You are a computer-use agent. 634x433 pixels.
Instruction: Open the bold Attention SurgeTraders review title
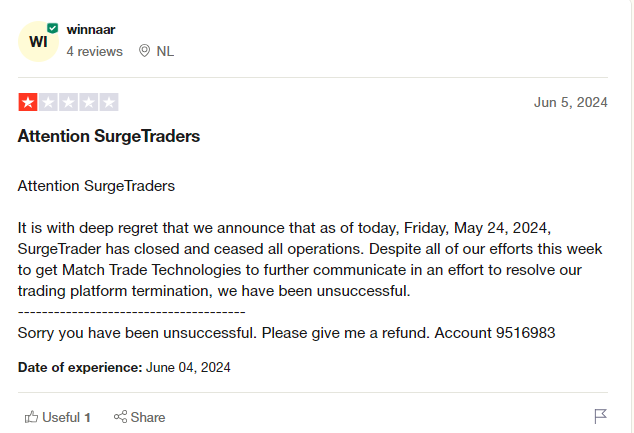109,136
